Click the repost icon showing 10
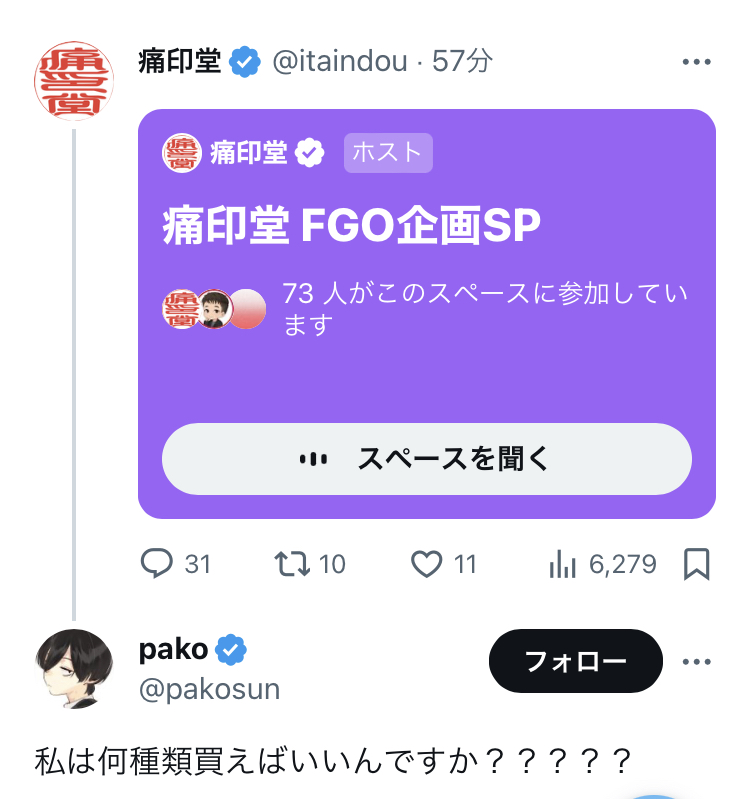The height and width of the screenshot is (799, 750). (291, 564)
